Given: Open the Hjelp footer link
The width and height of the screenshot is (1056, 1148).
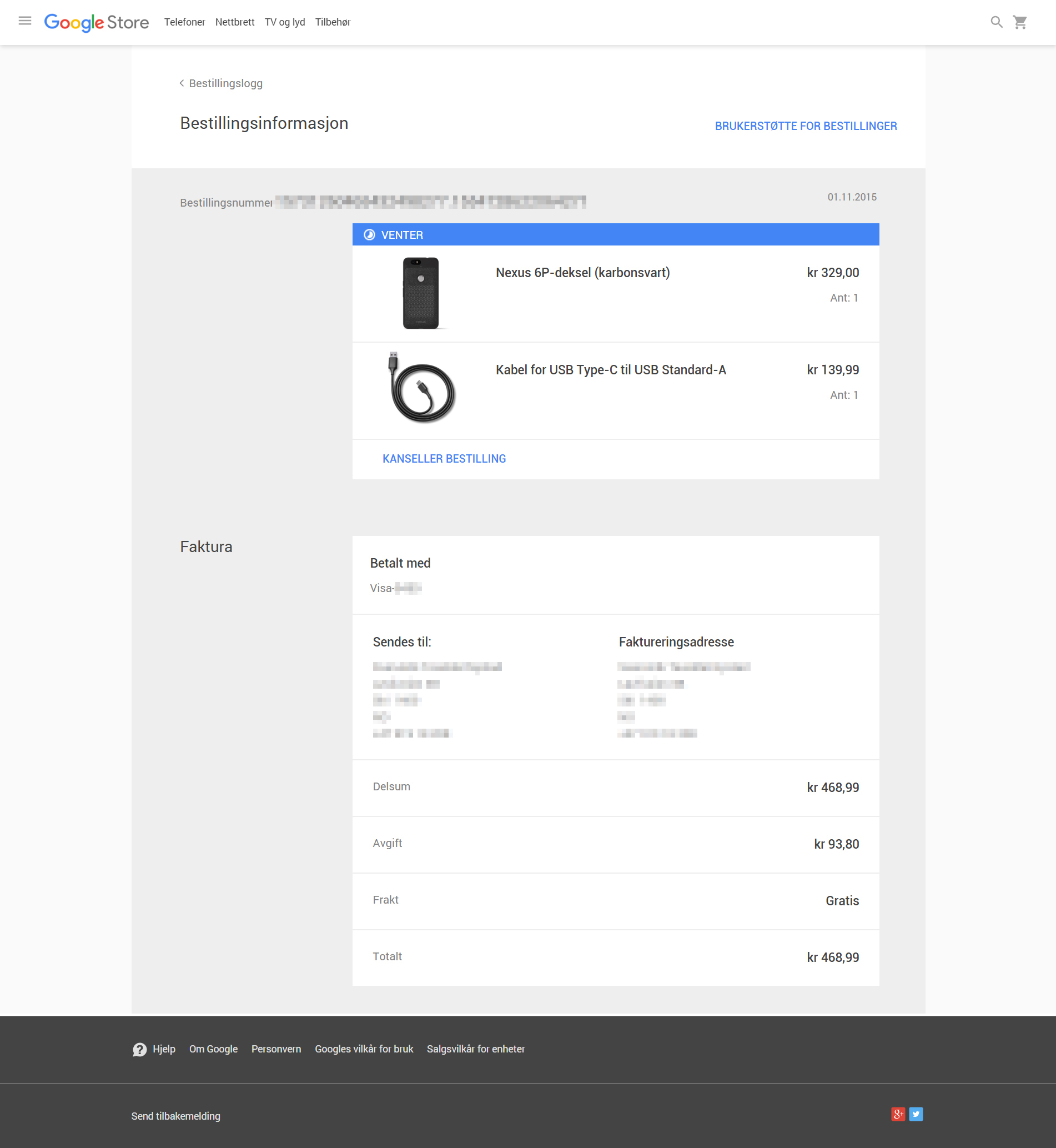Looking at the screenshot, I should pyautogui.click(x=164, y=1049).
